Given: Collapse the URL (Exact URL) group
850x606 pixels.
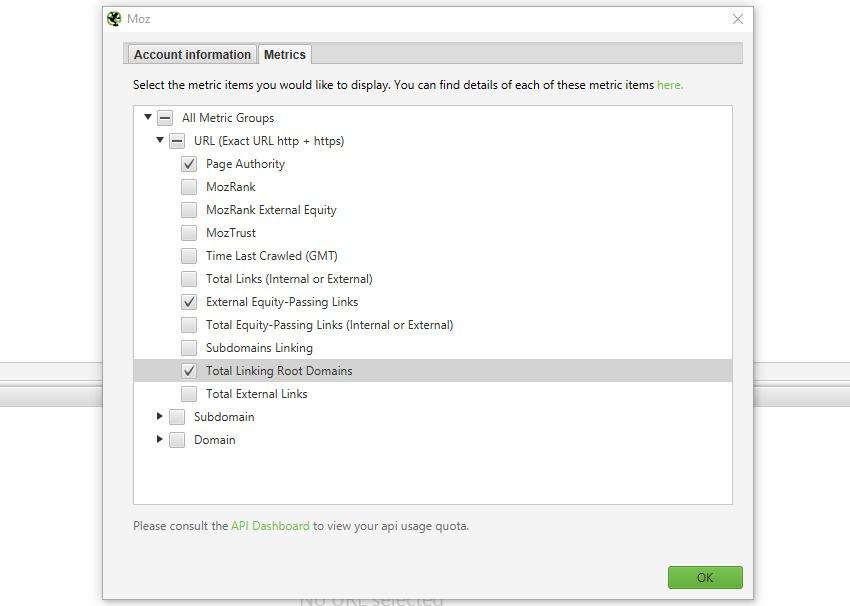Looking at the screenshot, I should 160,141.
